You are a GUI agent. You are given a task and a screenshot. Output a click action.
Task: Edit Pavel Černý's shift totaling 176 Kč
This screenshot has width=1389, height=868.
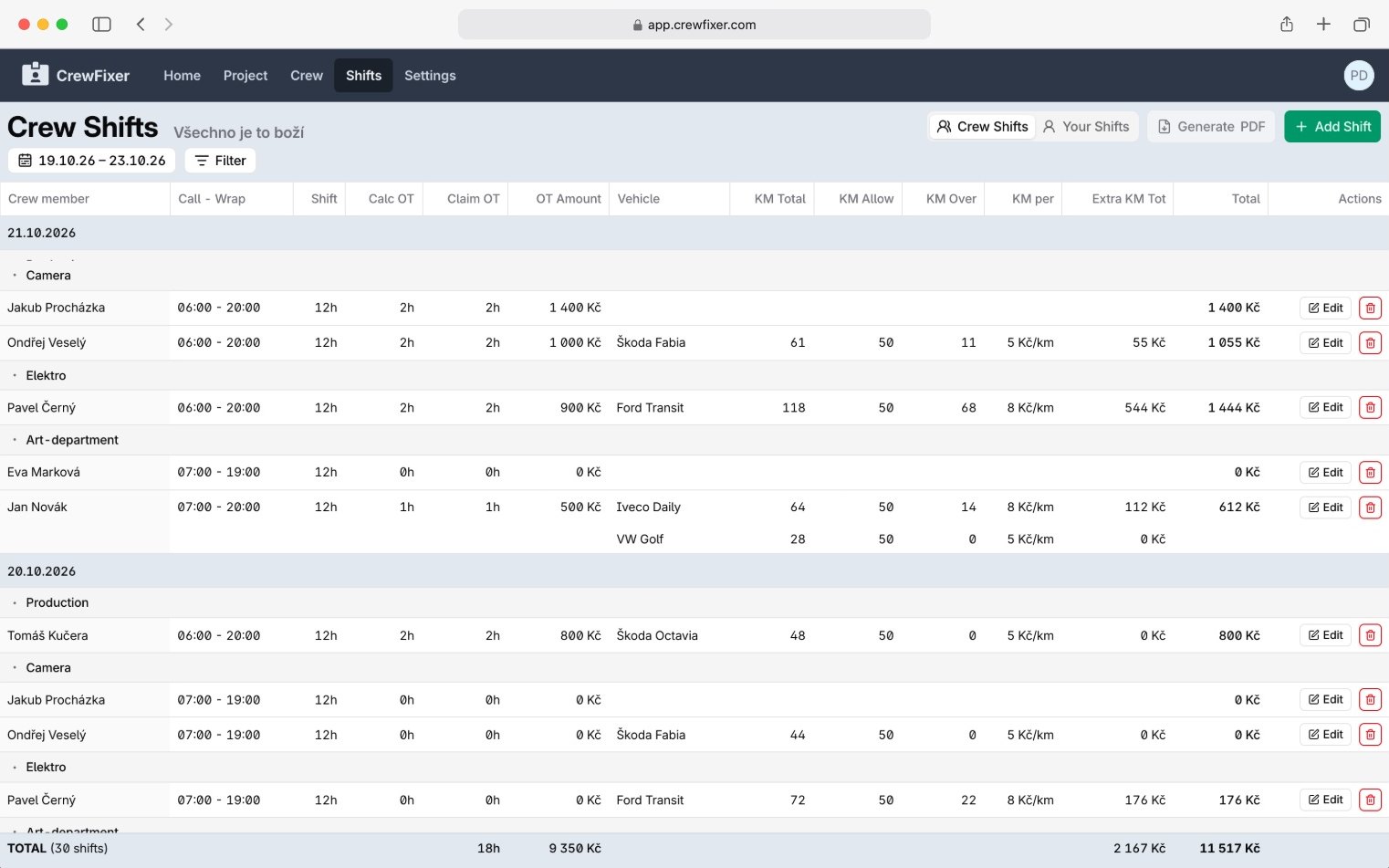tap(1325, 800)
